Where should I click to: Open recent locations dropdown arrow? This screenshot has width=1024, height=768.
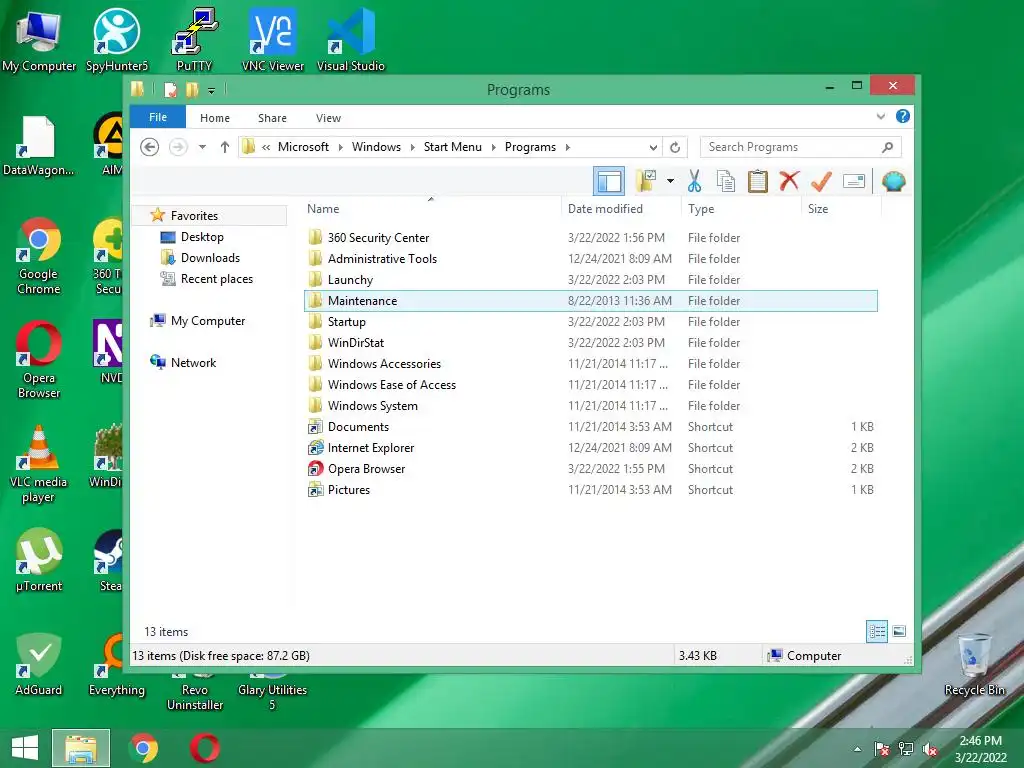pyautogui.click(x=202, y=147)
